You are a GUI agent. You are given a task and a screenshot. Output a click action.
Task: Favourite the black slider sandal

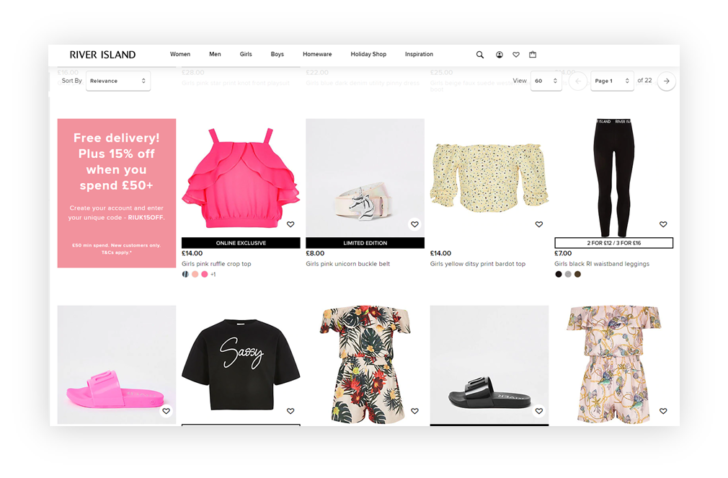539,411
